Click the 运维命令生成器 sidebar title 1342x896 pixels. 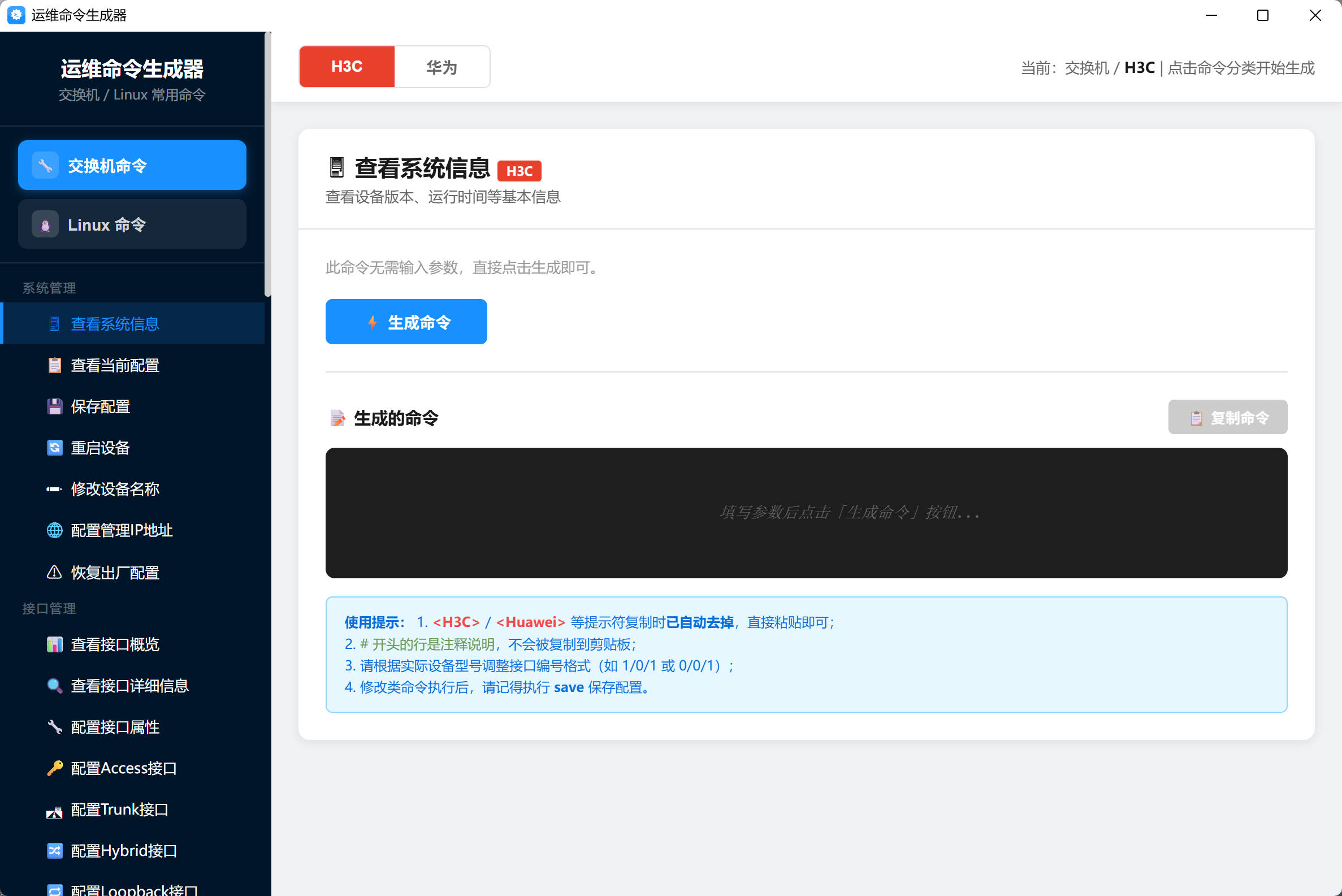[132, 68]
